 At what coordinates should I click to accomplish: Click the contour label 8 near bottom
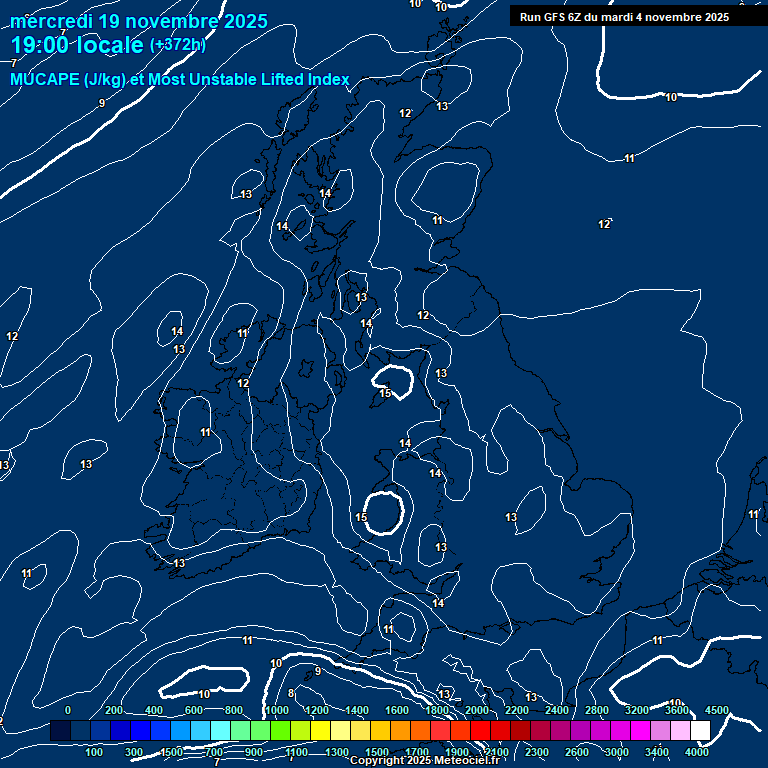291,693
